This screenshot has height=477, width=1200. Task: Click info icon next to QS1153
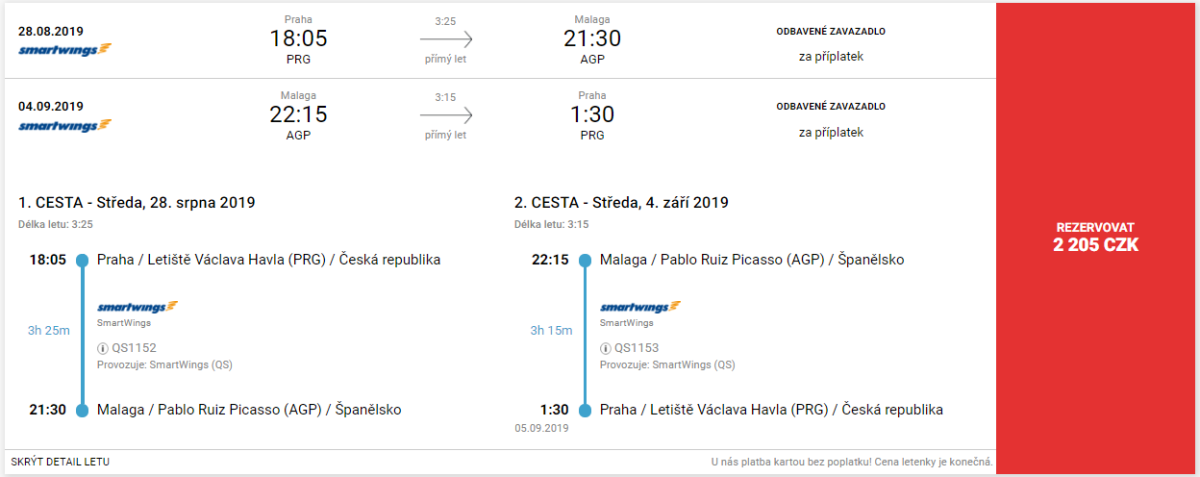[x=605, y=348]
